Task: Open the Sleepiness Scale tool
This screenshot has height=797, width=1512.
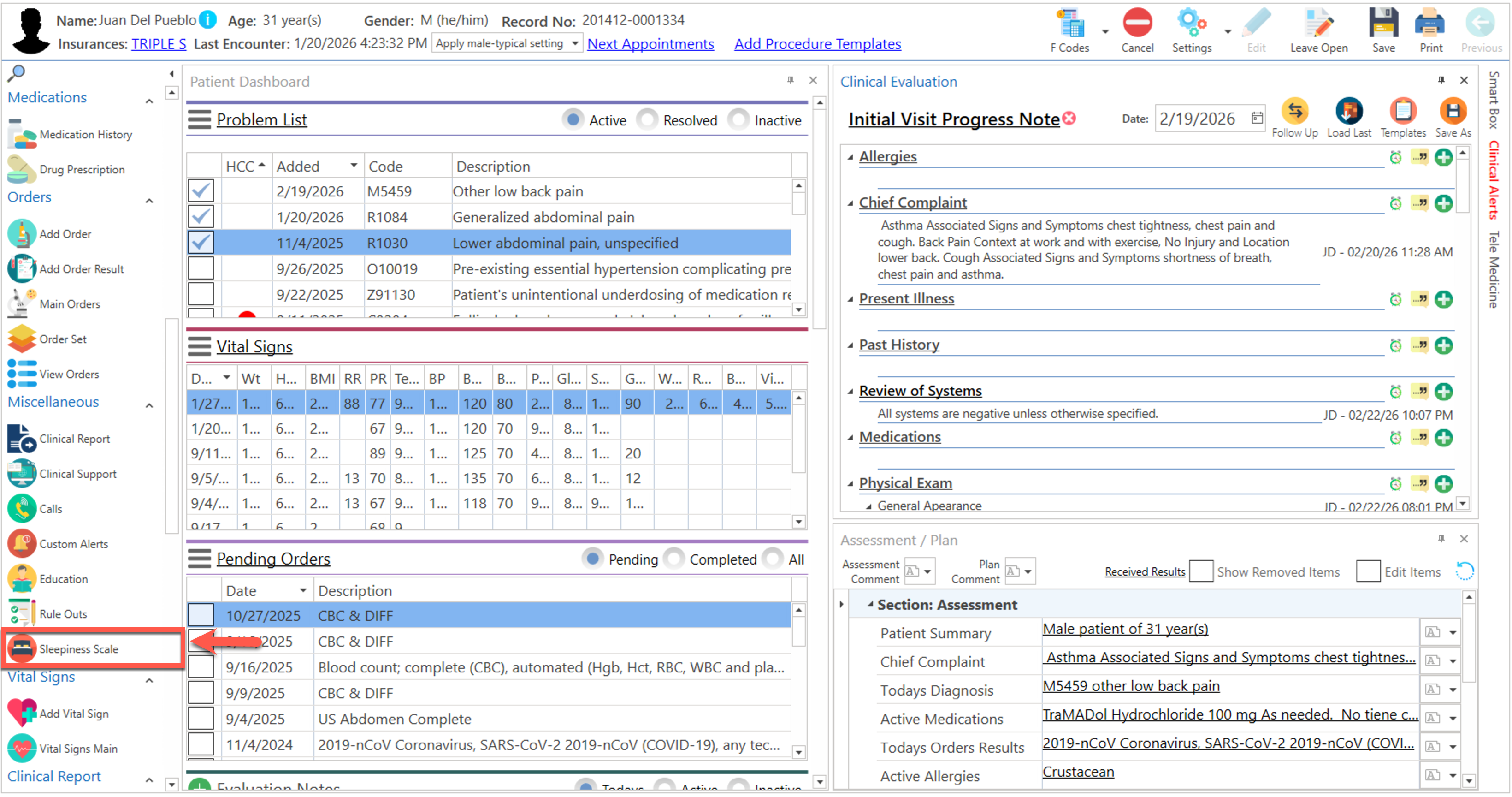Action: click(x=78, y=648)
